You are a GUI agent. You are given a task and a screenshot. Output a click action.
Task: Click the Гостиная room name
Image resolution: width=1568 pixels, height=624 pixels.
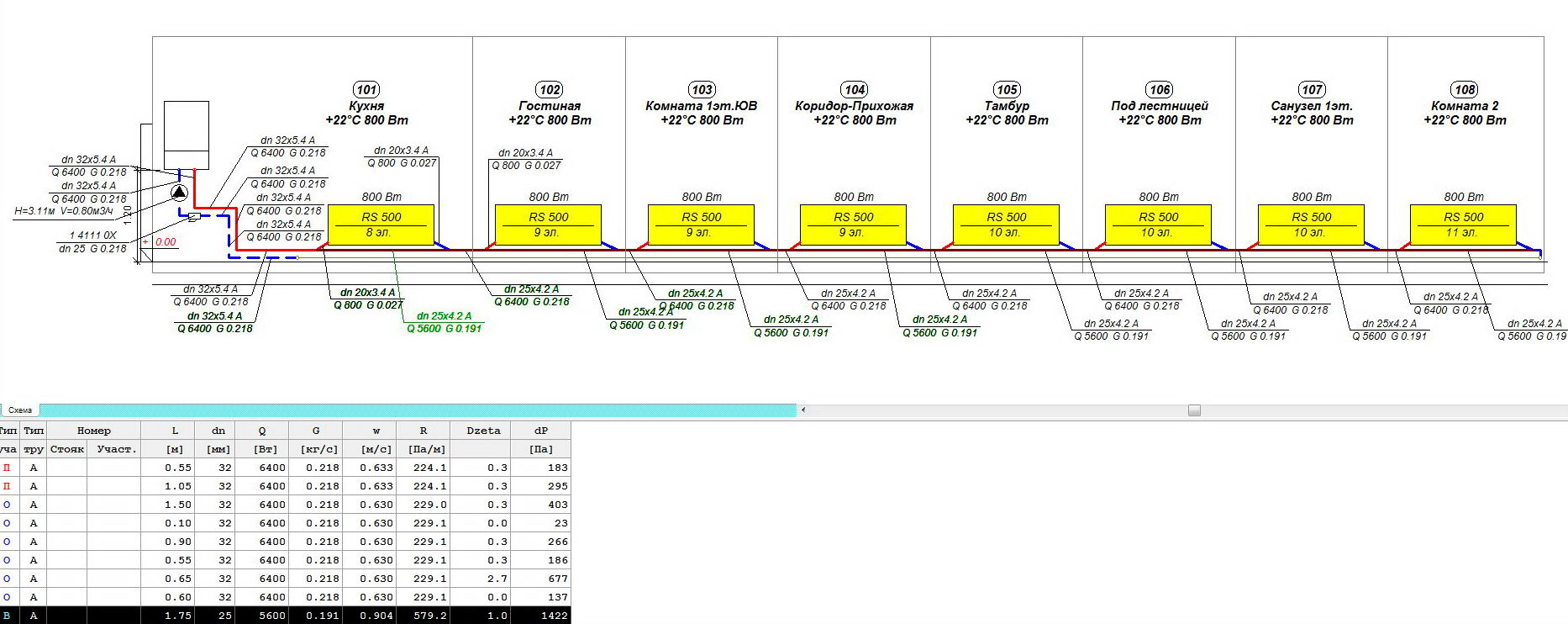550,106
